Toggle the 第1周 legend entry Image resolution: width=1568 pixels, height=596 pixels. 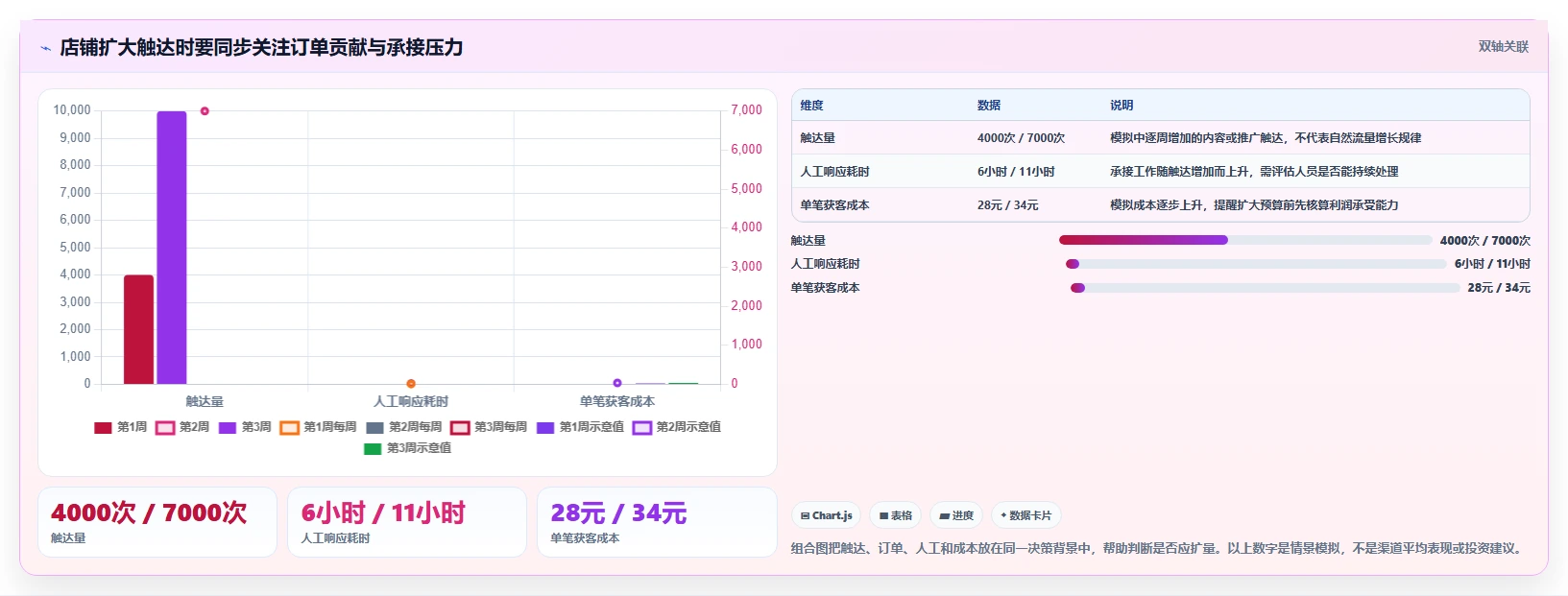121,427
